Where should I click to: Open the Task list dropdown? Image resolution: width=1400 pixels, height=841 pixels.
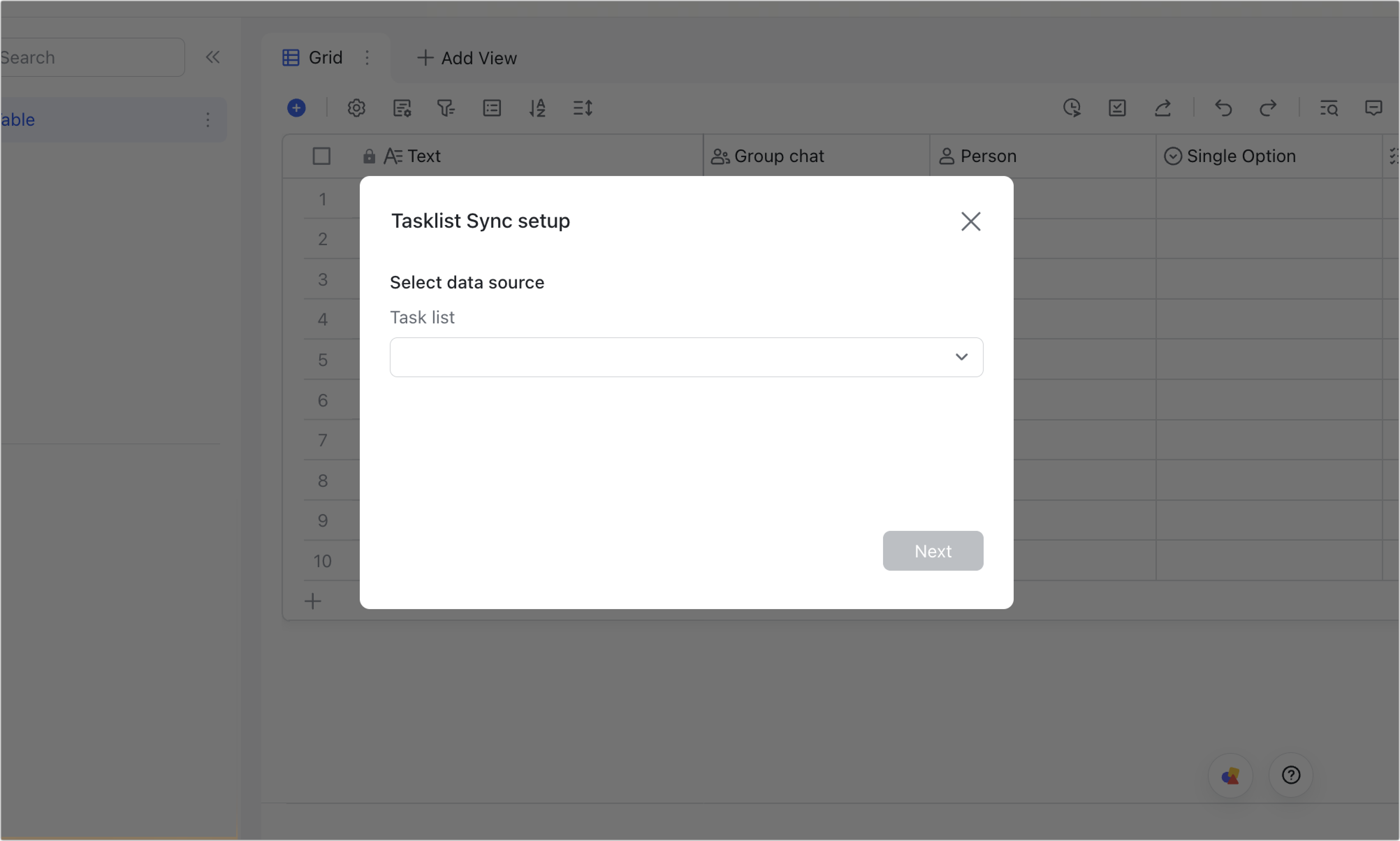[x=685, y=357]
